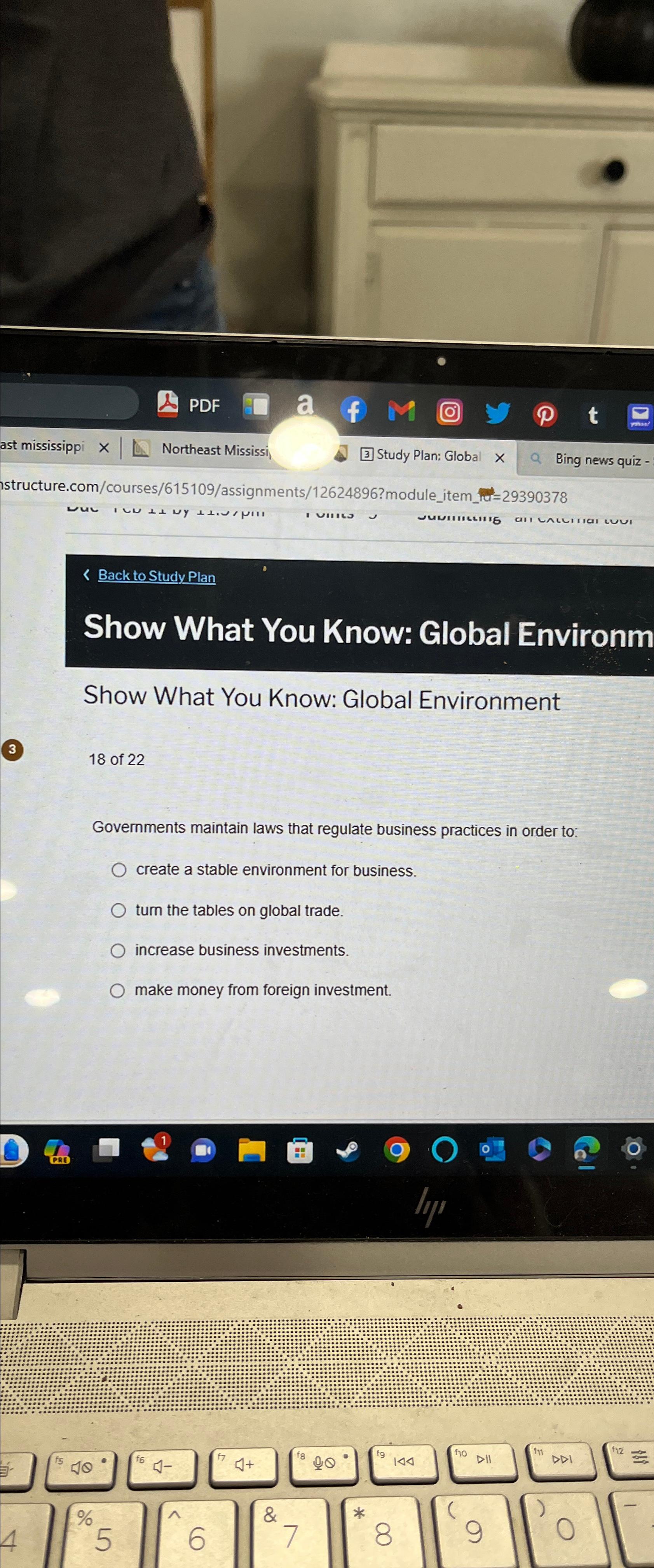
Task: Close the mississippi tab
Action: coord(104,447)
